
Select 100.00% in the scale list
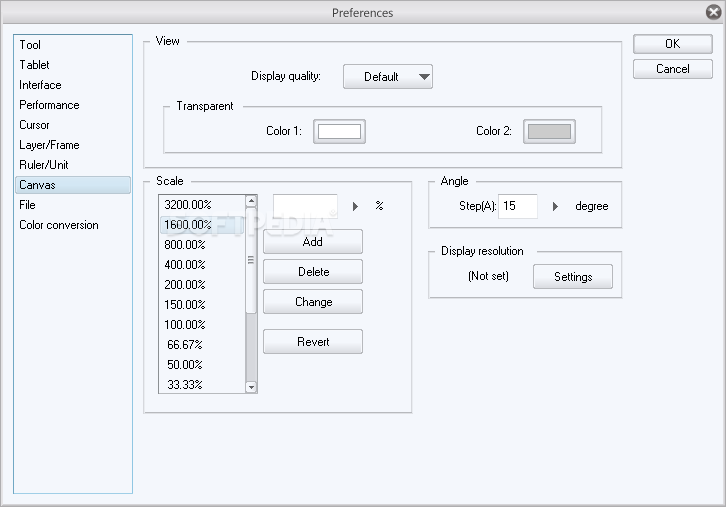pyautogui.click(x=186, y=325)
